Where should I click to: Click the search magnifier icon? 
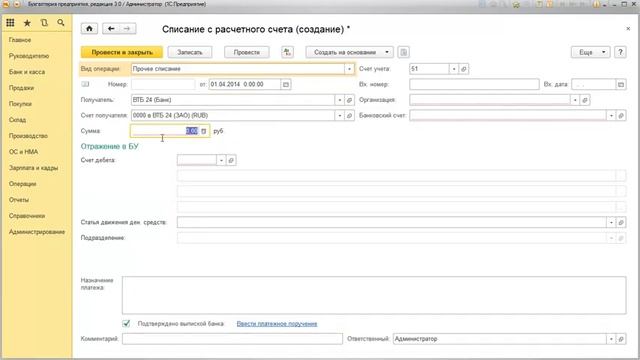click(x=61, y=23)
